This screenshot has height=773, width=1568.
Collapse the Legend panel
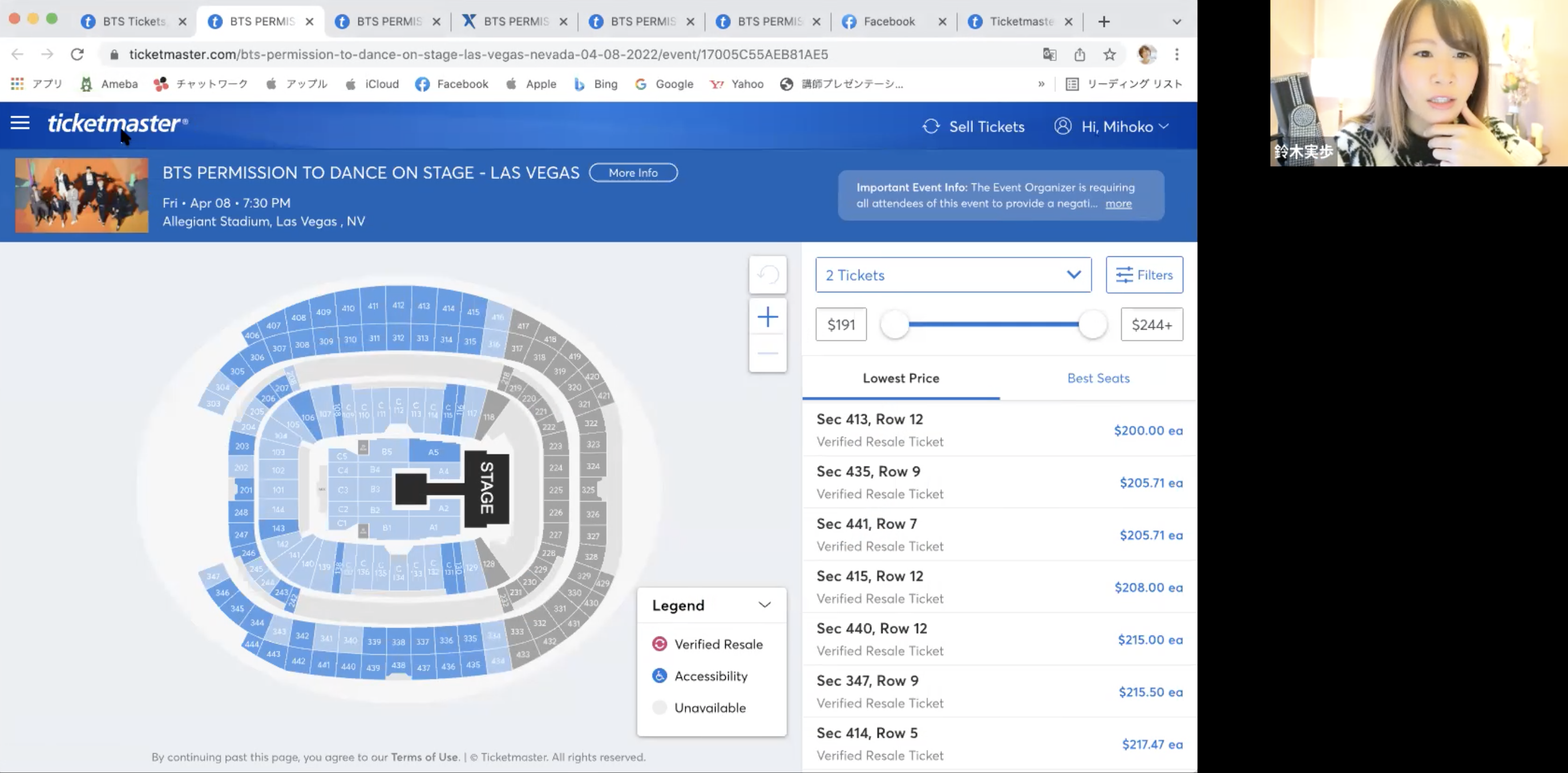(765, 605)
